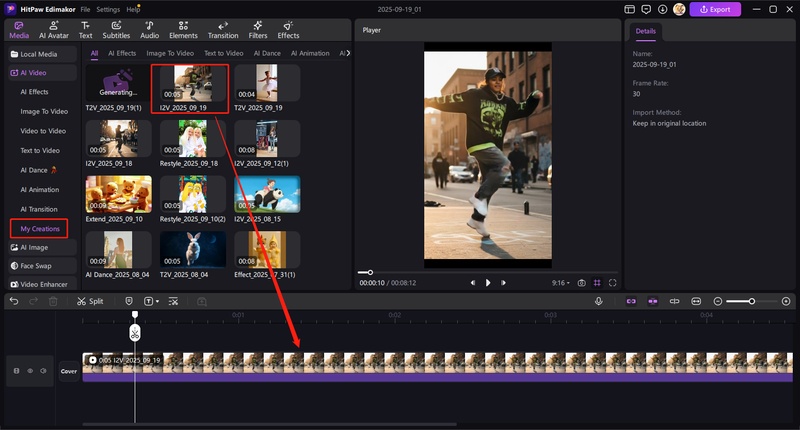Image resolution: width=800 pixels, height=430 pixels.
Task: Select AI Animation in sidebar
Action: 40,190
